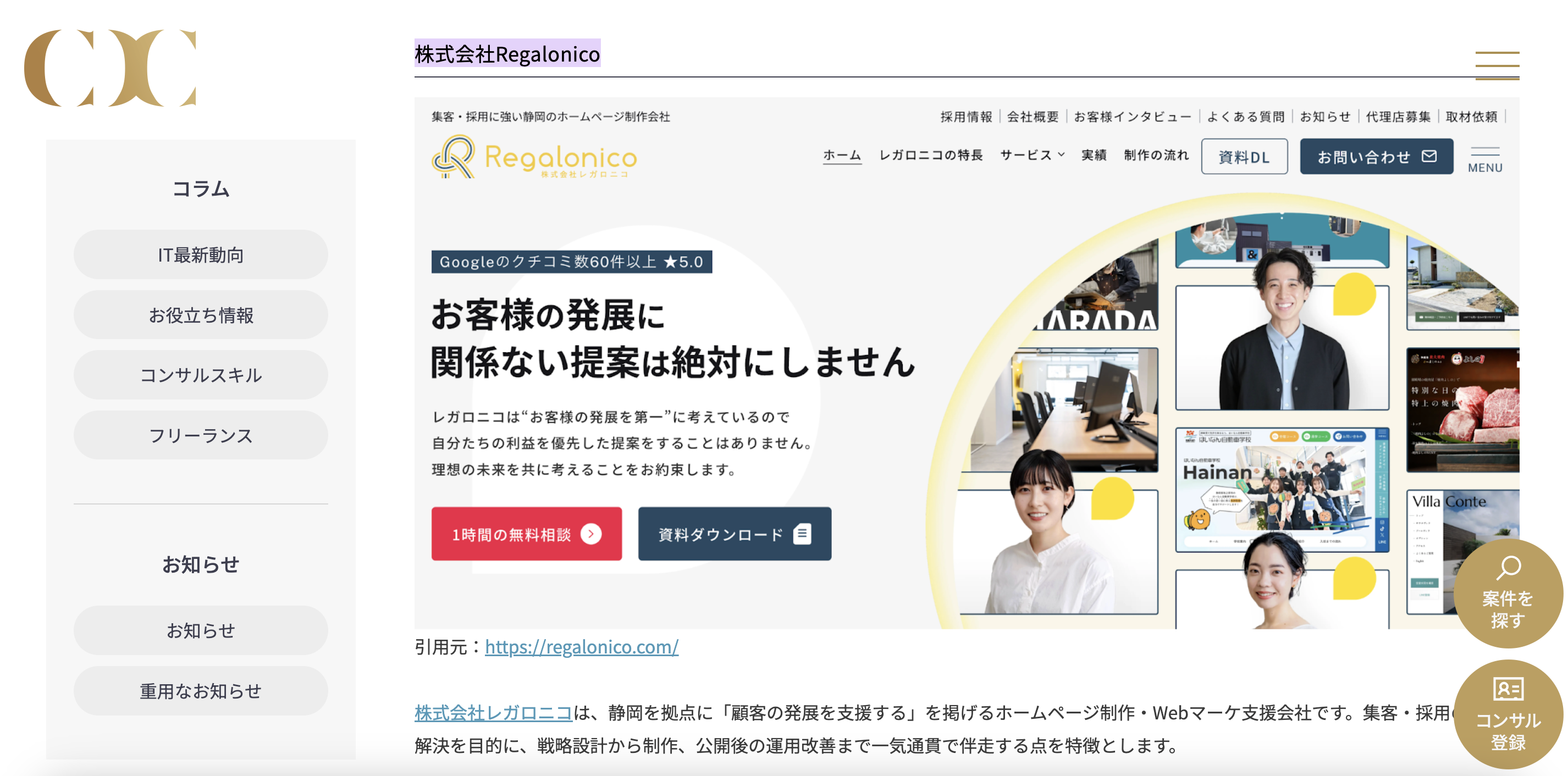
Task: Click the Regalonico knot logo
Action: pos(454,157)
